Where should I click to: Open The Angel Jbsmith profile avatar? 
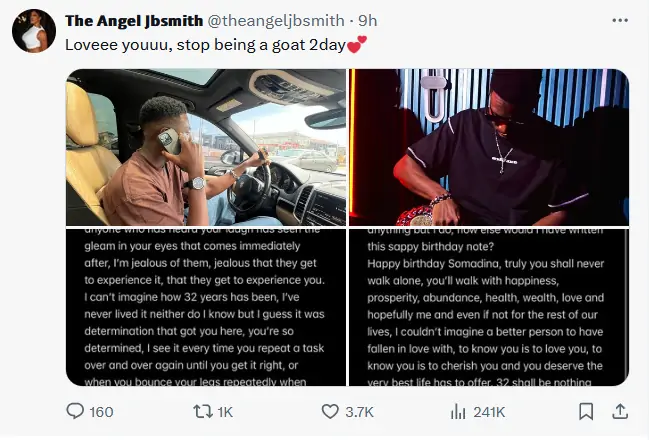point(32,31)
